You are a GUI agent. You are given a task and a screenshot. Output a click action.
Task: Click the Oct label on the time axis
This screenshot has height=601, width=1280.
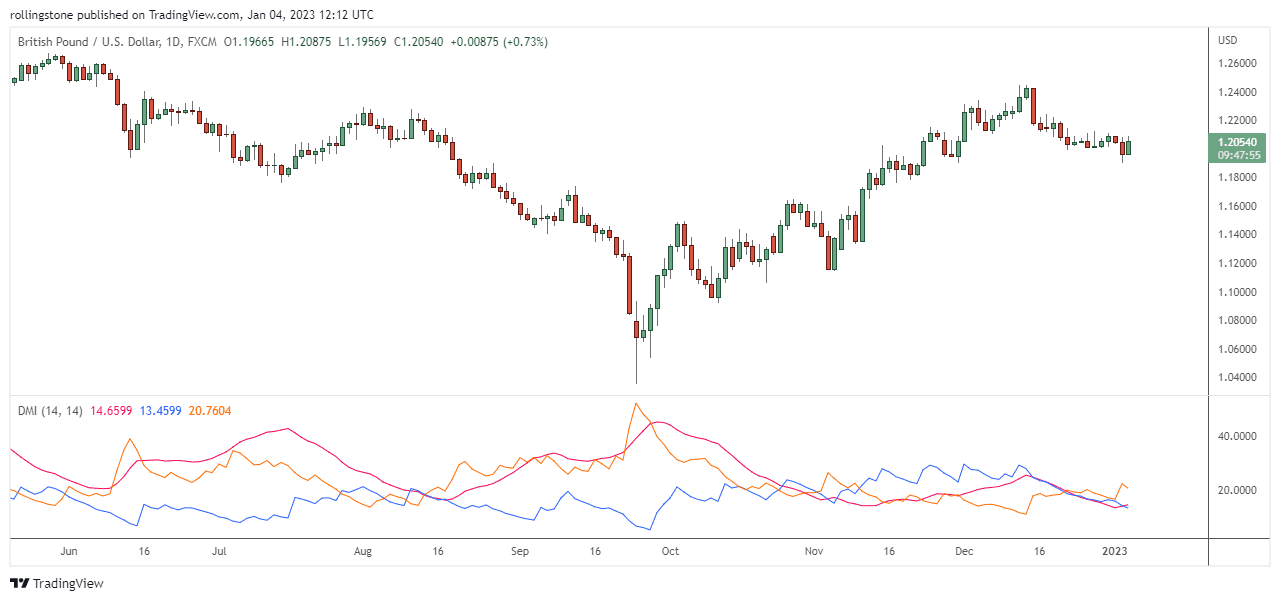[x=669, y=551]
